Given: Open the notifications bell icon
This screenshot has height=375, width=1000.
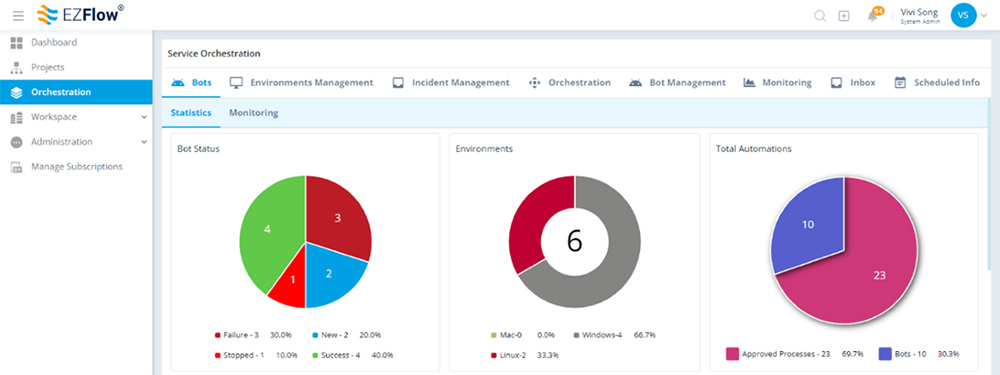Looking at the screenshot, I should click(x=873, y=16).
